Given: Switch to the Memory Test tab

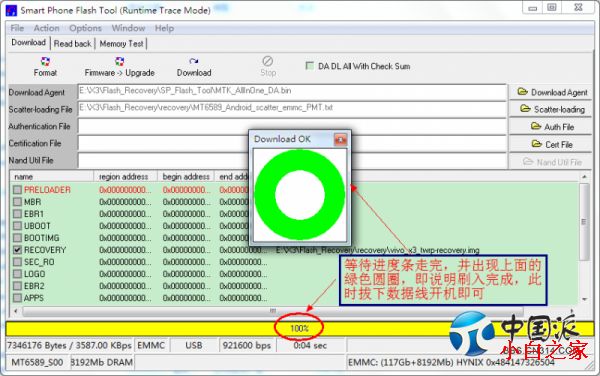Looking at the screenshot, I should [x=121, y=44].
